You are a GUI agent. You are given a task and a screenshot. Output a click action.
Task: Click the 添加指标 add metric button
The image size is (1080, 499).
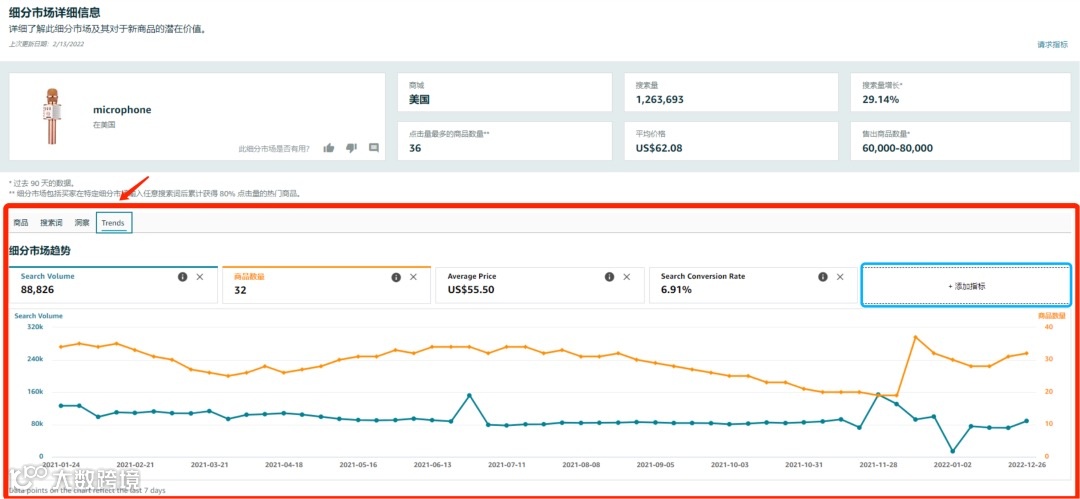click(966, 285)
